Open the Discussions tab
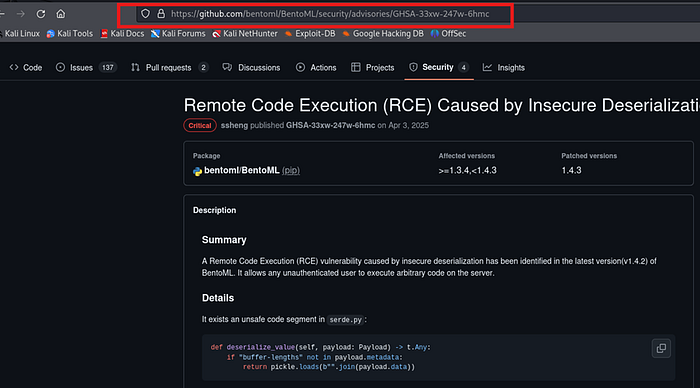 (x=252, y=67)
